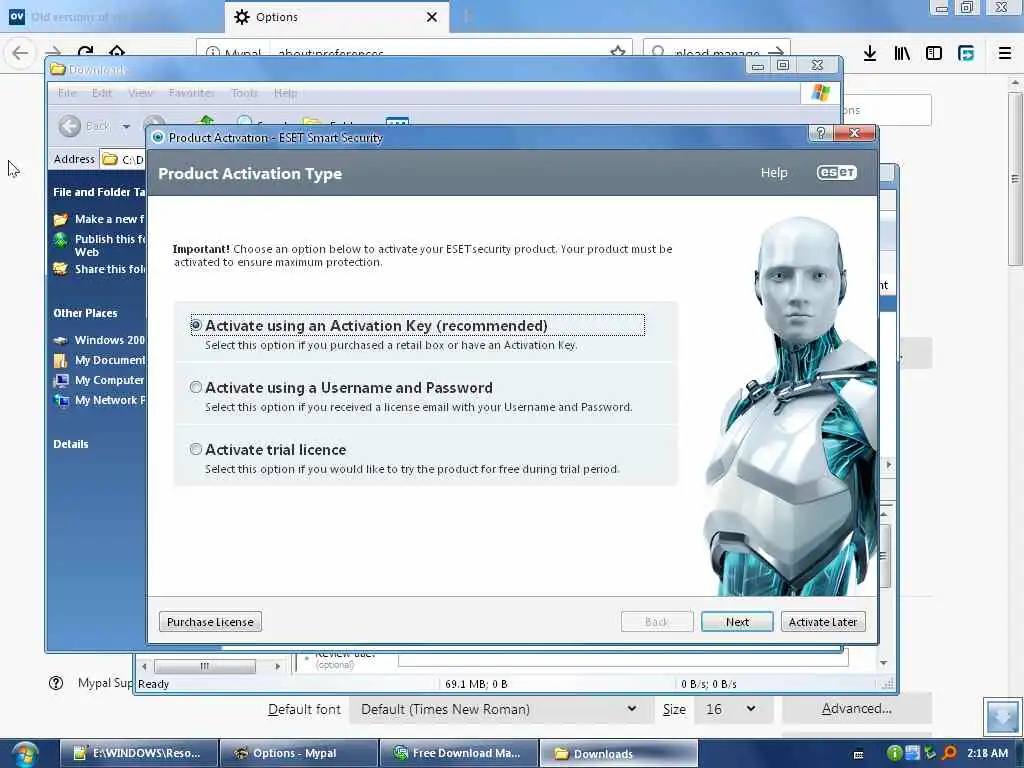Click the browser Home button

click(x=117, y=52)
